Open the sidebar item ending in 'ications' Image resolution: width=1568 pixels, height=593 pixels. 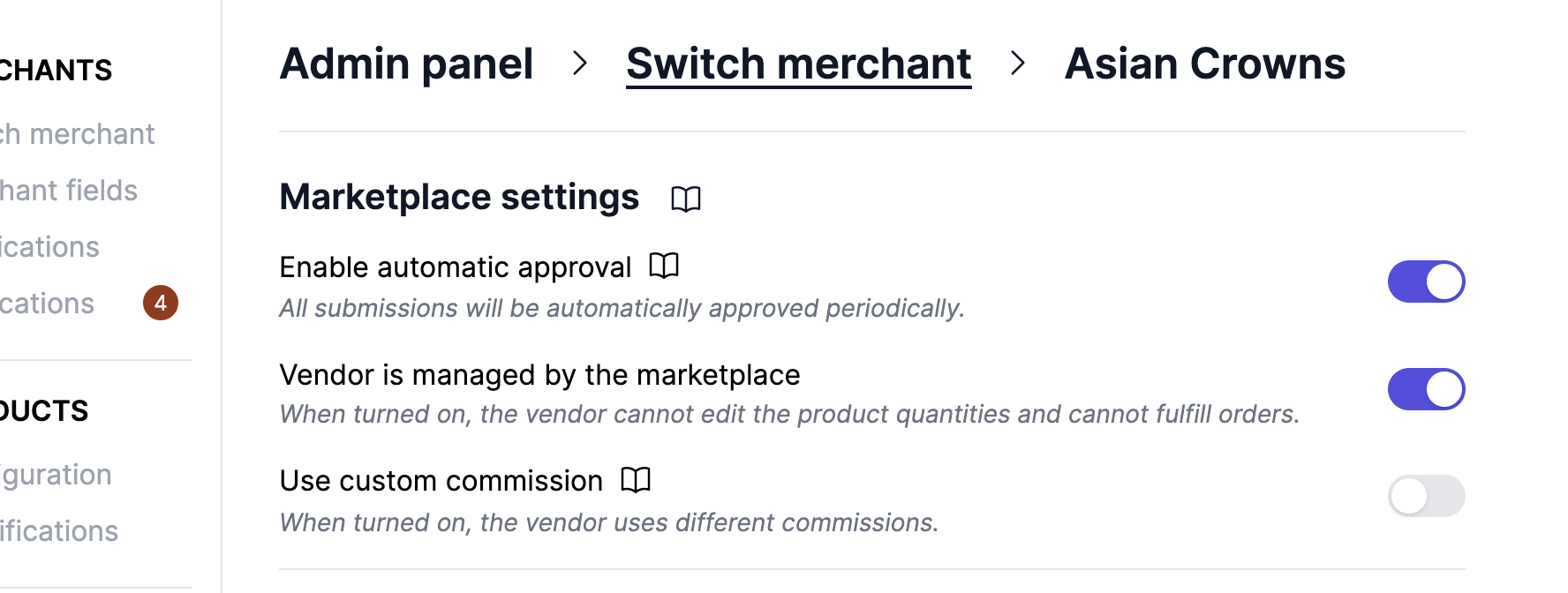pyautogui.click(x=49, y=246)
